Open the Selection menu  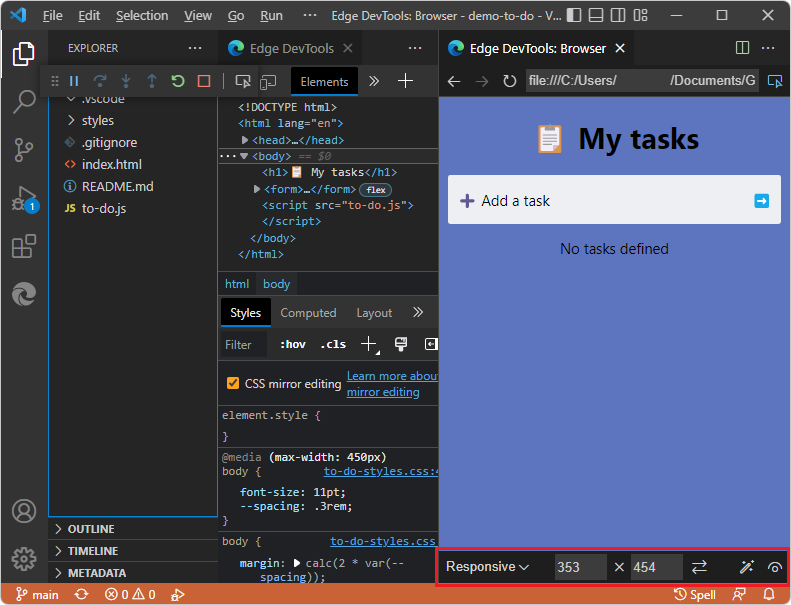click(x=142, y=16)
